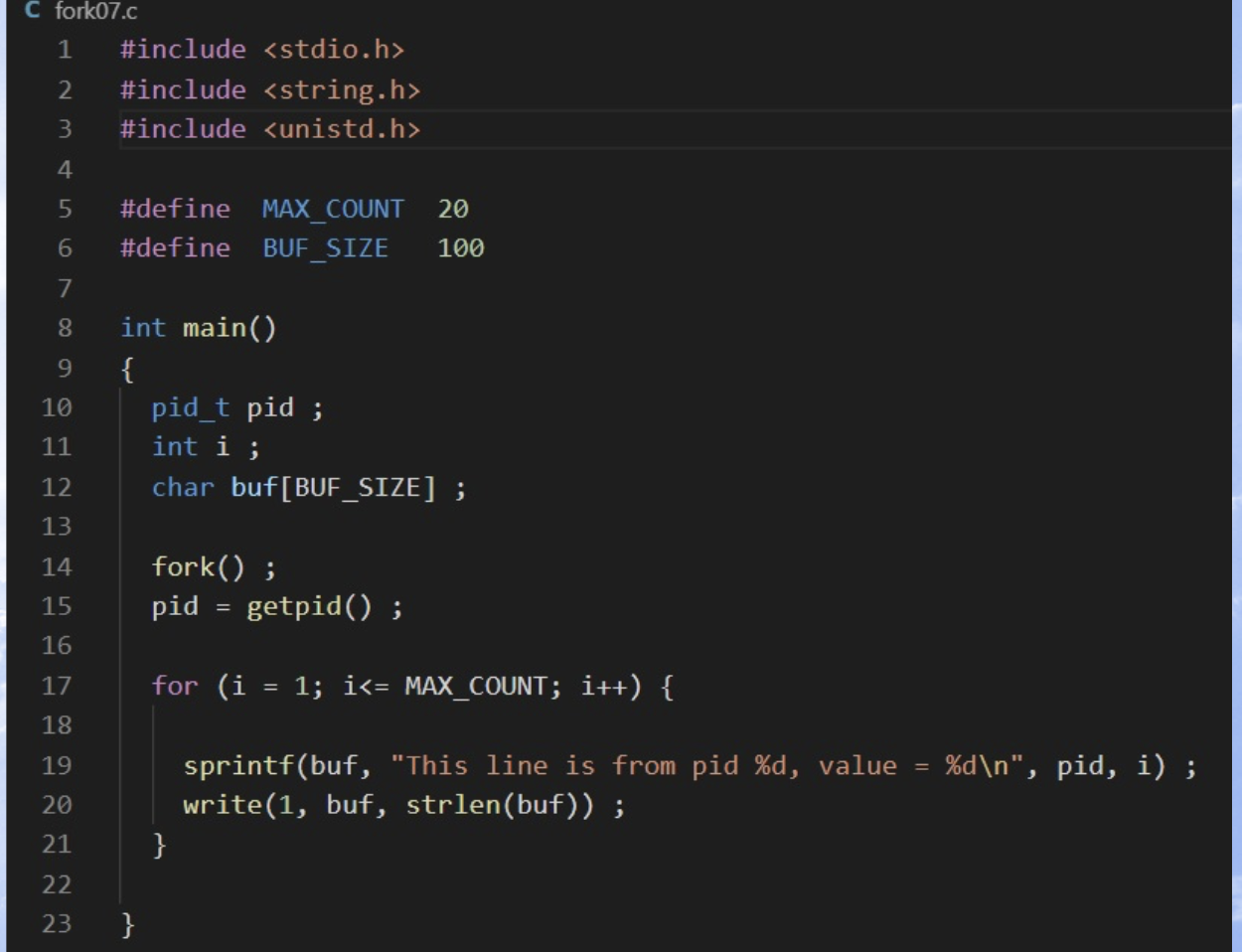Click the '<unistd.h>' include text
The height and width of the screenshot is (952, 1242).
pos(342,129)
